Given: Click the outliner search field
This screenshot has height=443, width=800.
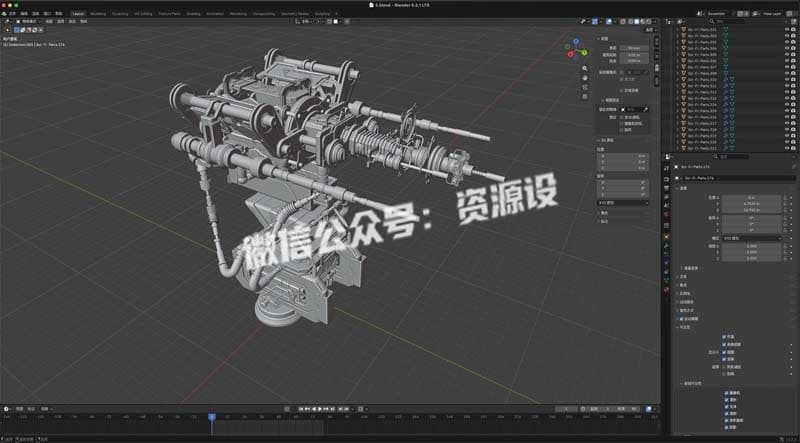Looking at the screenshot, I should [x=728, y=21].
